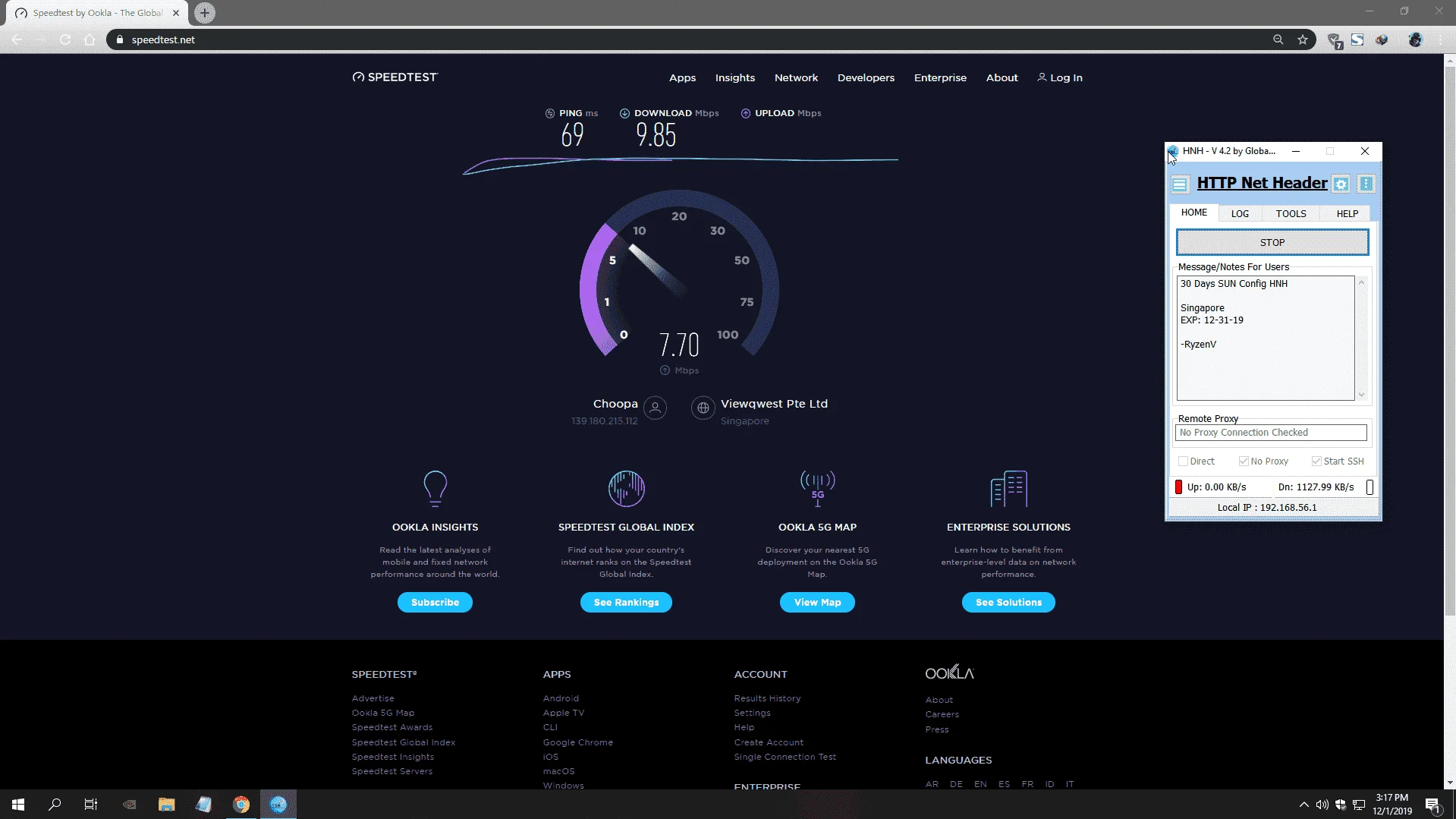
Task: Click the HTTP Net Header title link
Action: 1262,183
